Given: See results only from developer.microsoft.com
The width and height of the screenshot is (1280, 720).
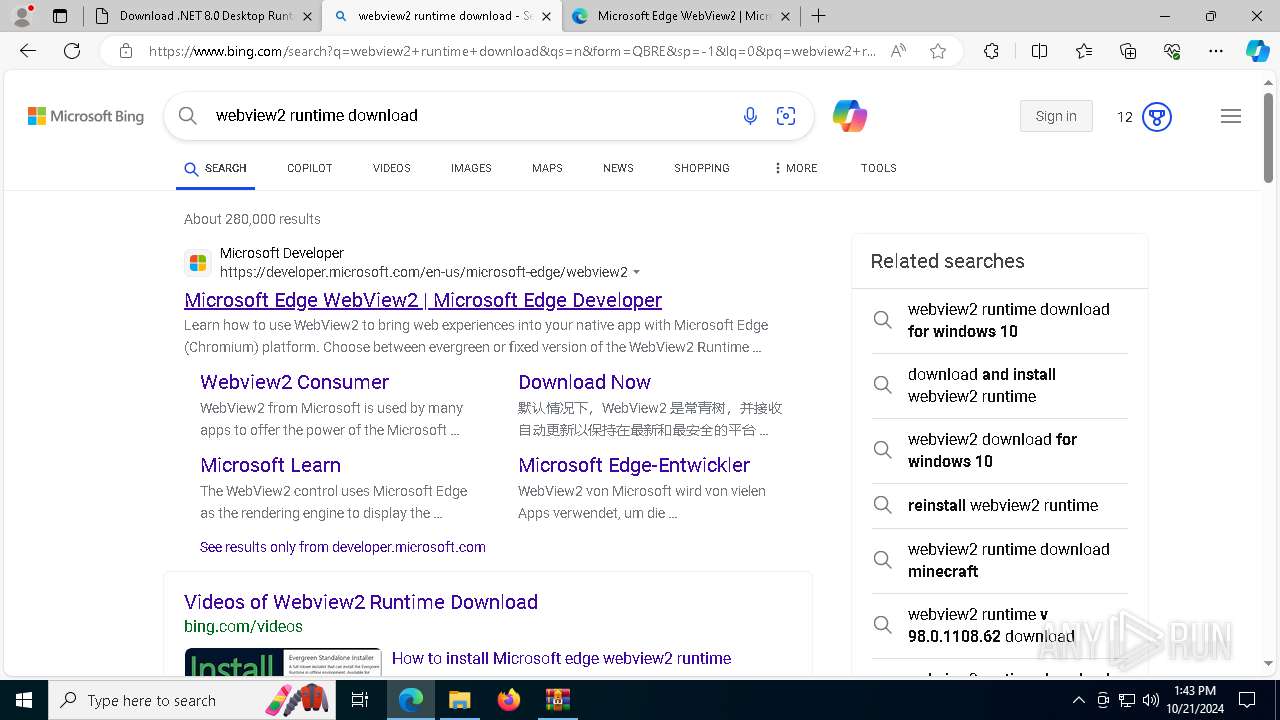Looking at the screenshot, I should [x=343, y=547].
